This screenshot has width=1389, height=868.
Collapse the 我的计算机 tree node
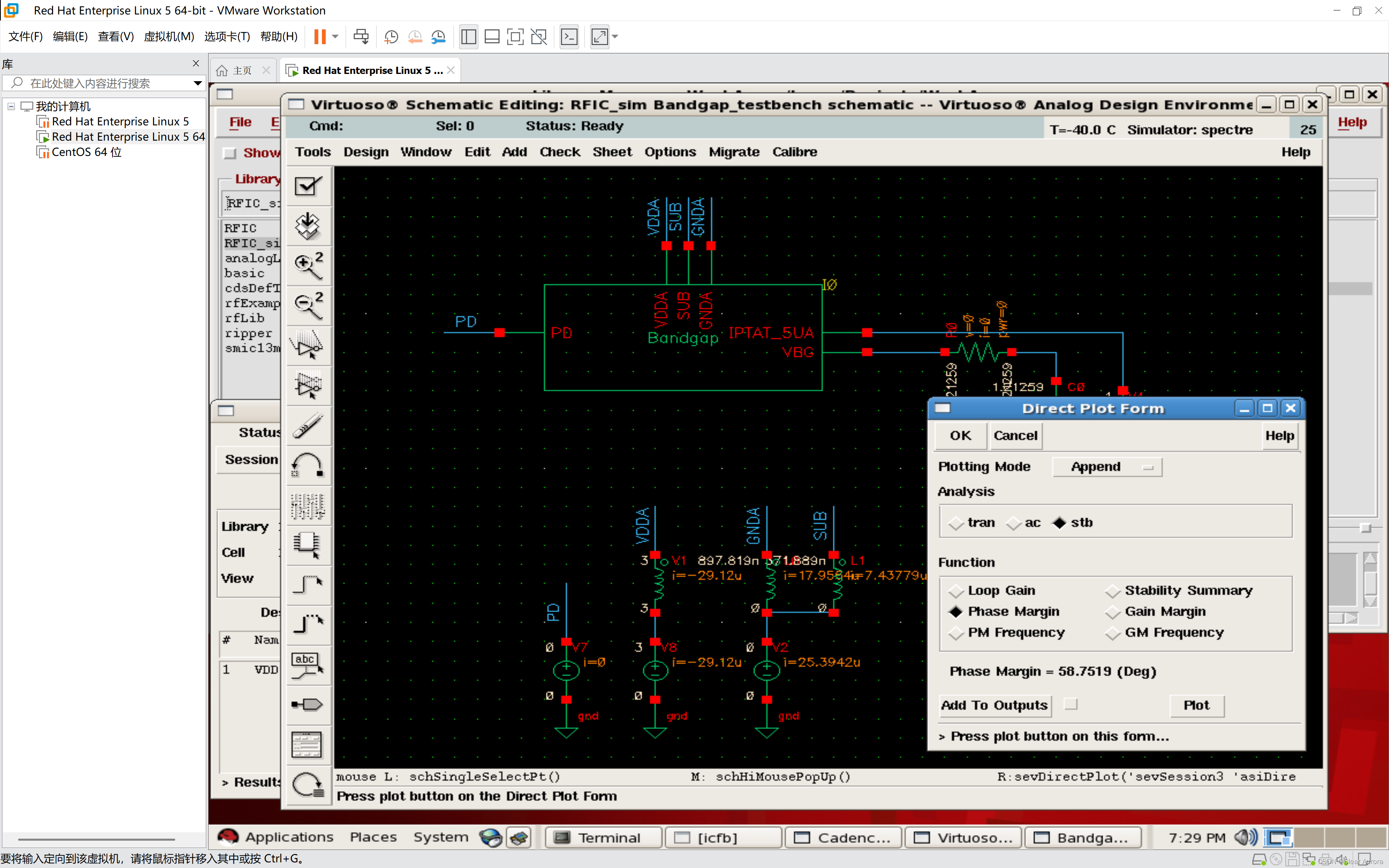tap(11, 106)
